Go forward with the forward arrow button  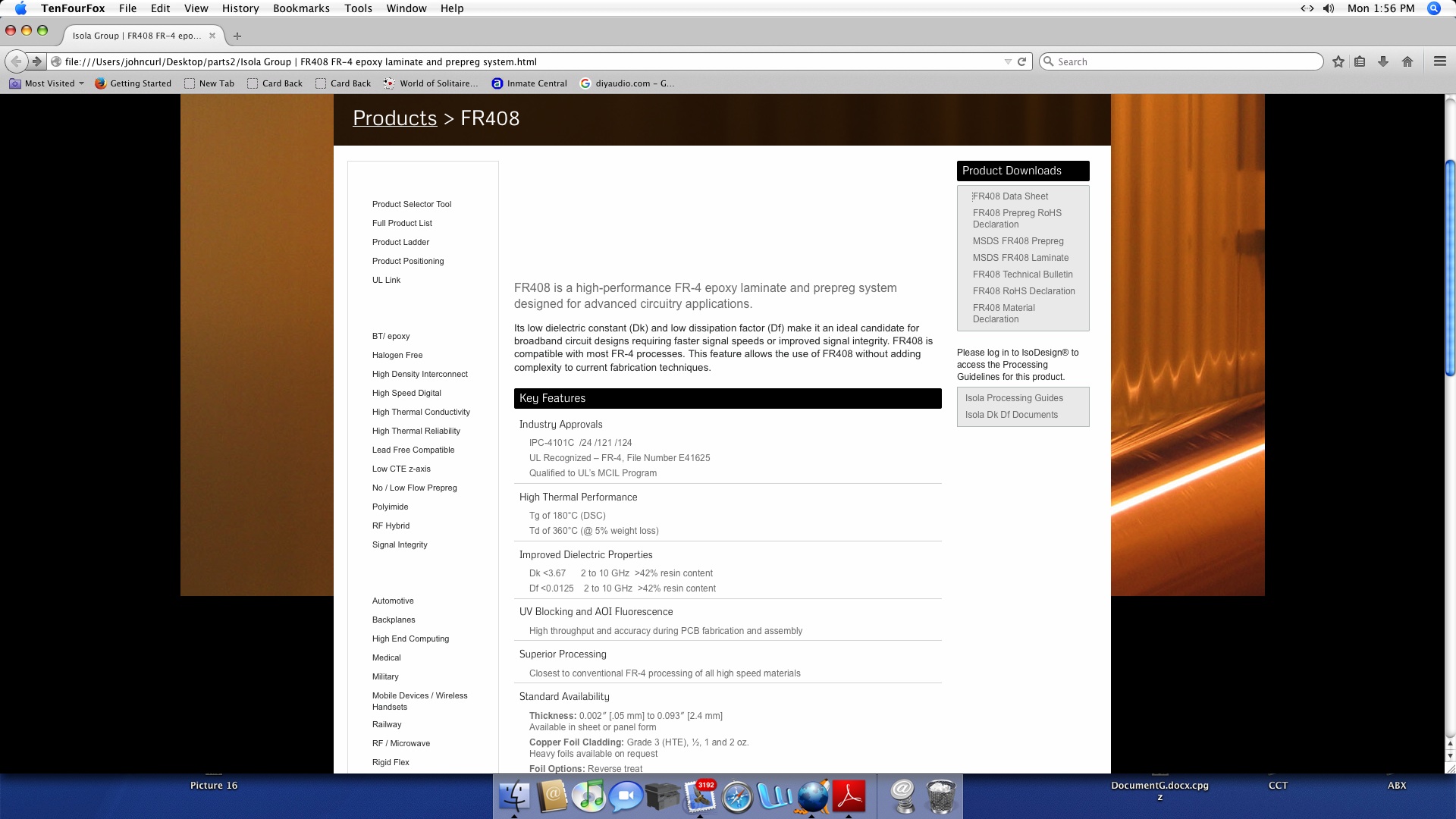pyautogui.click(x=36, y=61)
